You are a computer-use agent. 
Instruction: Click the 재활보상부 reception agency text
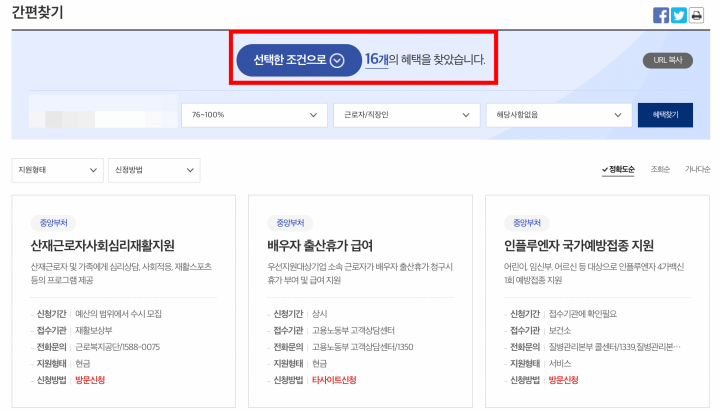[94, 331]
